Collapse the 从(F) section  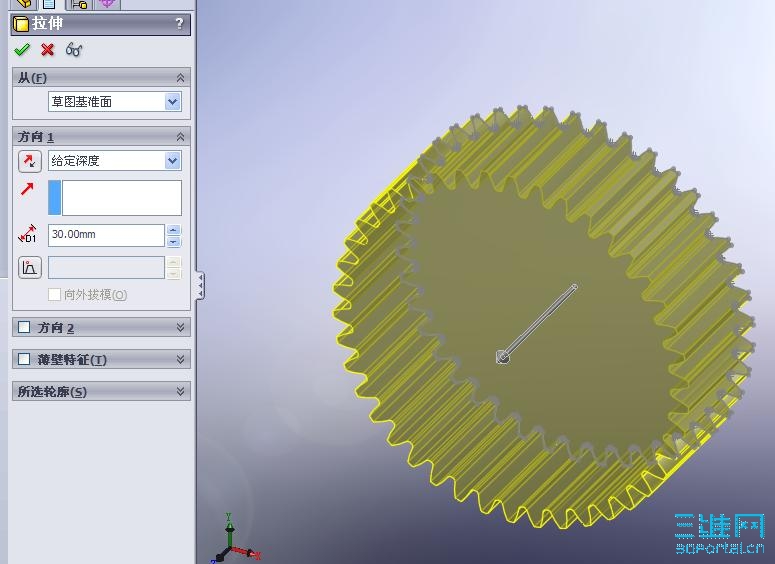pyautogui.click(x=180, y=78)
